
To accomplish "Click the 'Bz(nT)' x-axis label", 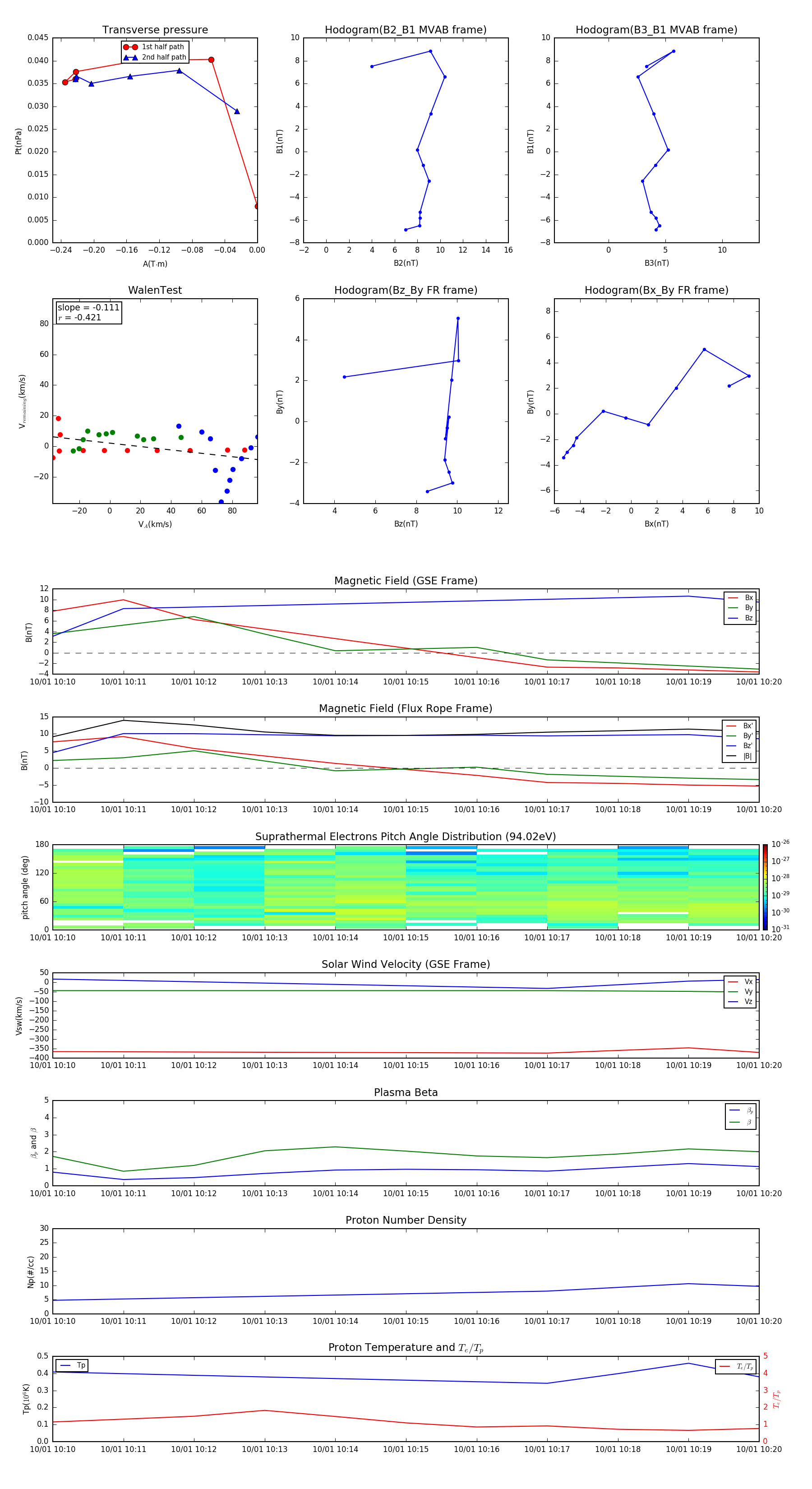I will [x=406, y=524].
